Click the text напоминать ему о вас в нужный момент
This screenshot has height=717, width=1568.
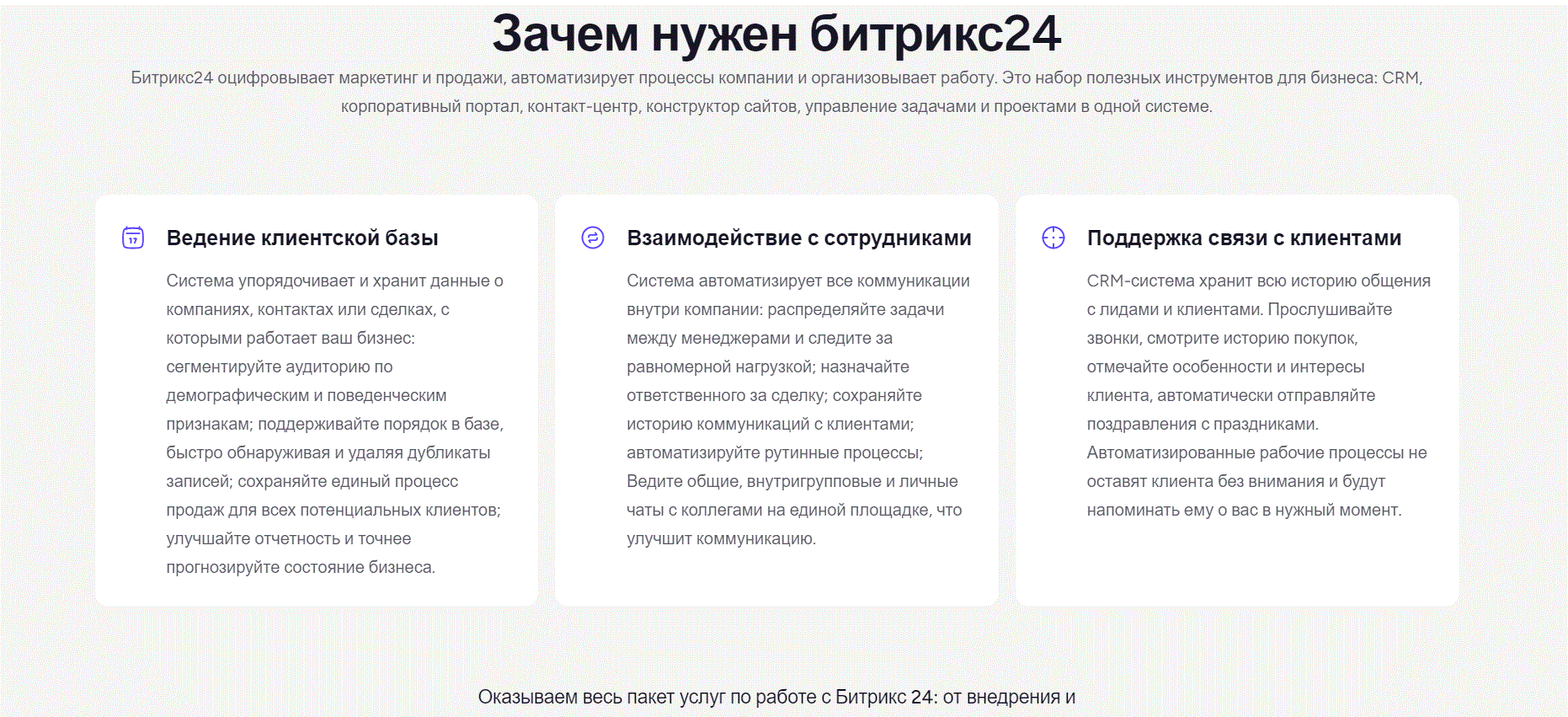(1244, 510)
